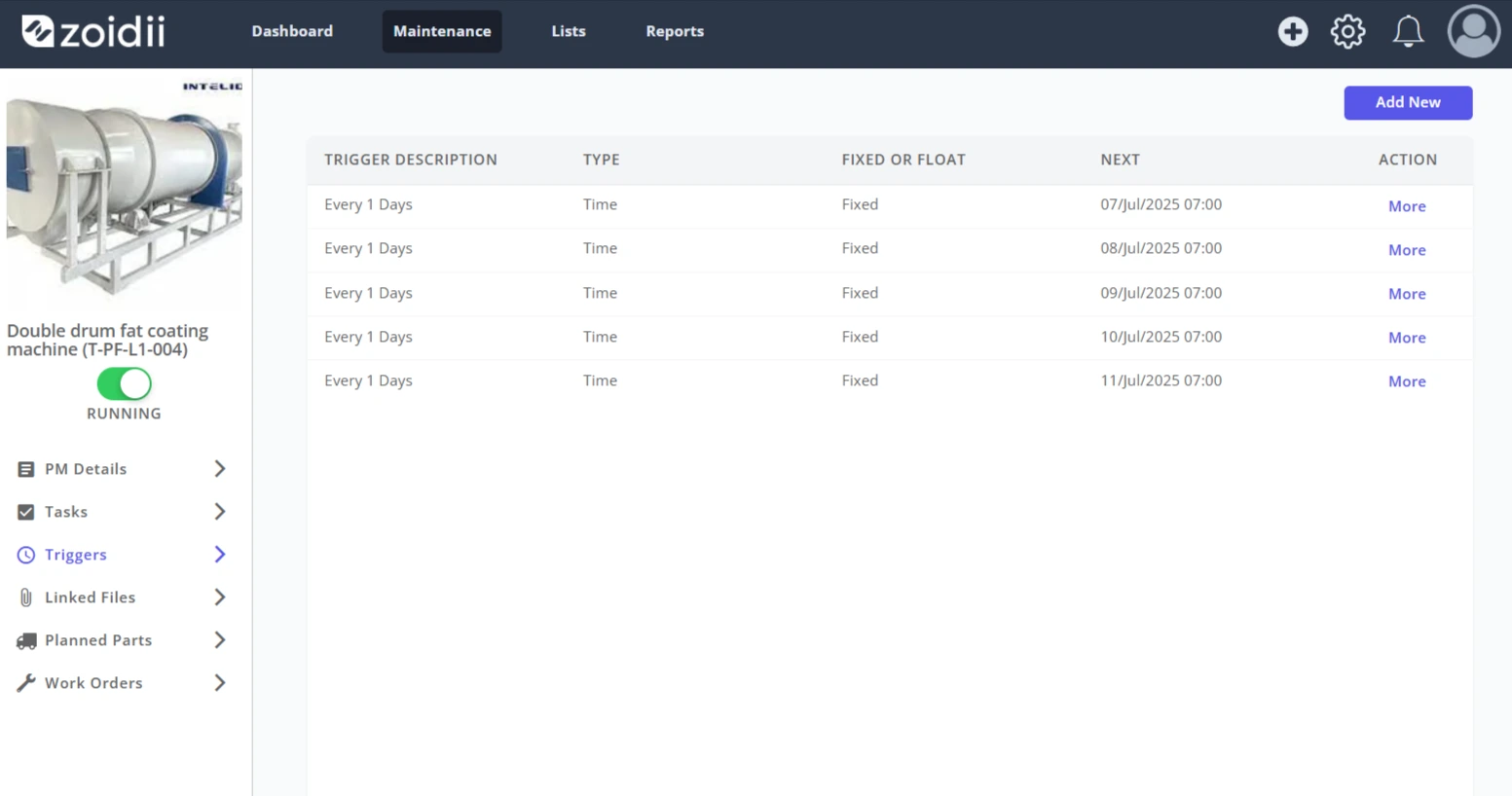
Task: Click the Planned Parts truck icon
Action: pos(26,640)
